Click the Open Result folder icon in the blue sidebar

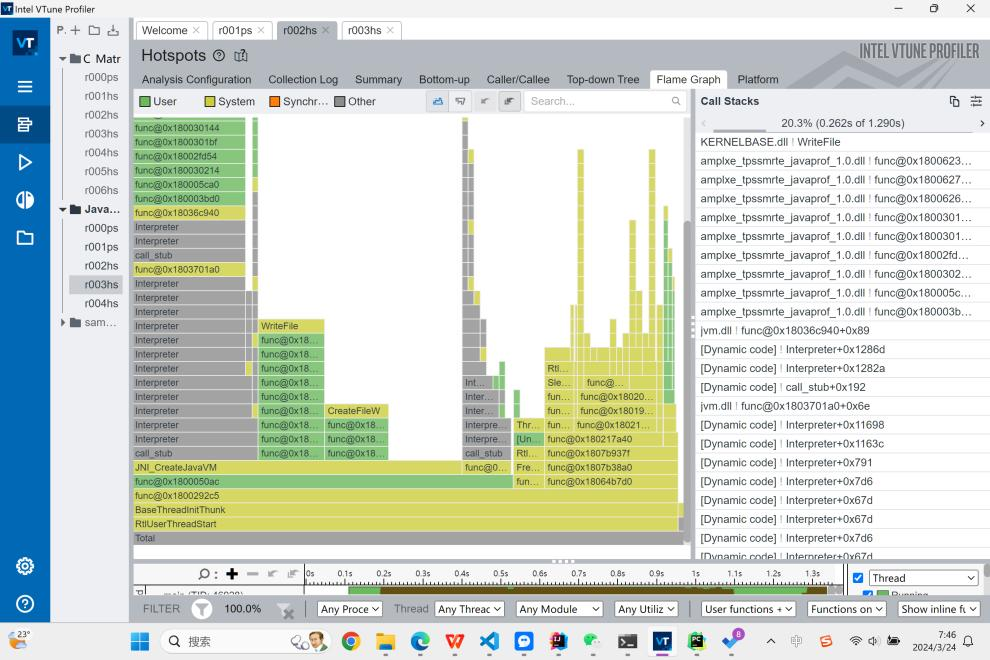pyautogui.click(x=25, y=238)
